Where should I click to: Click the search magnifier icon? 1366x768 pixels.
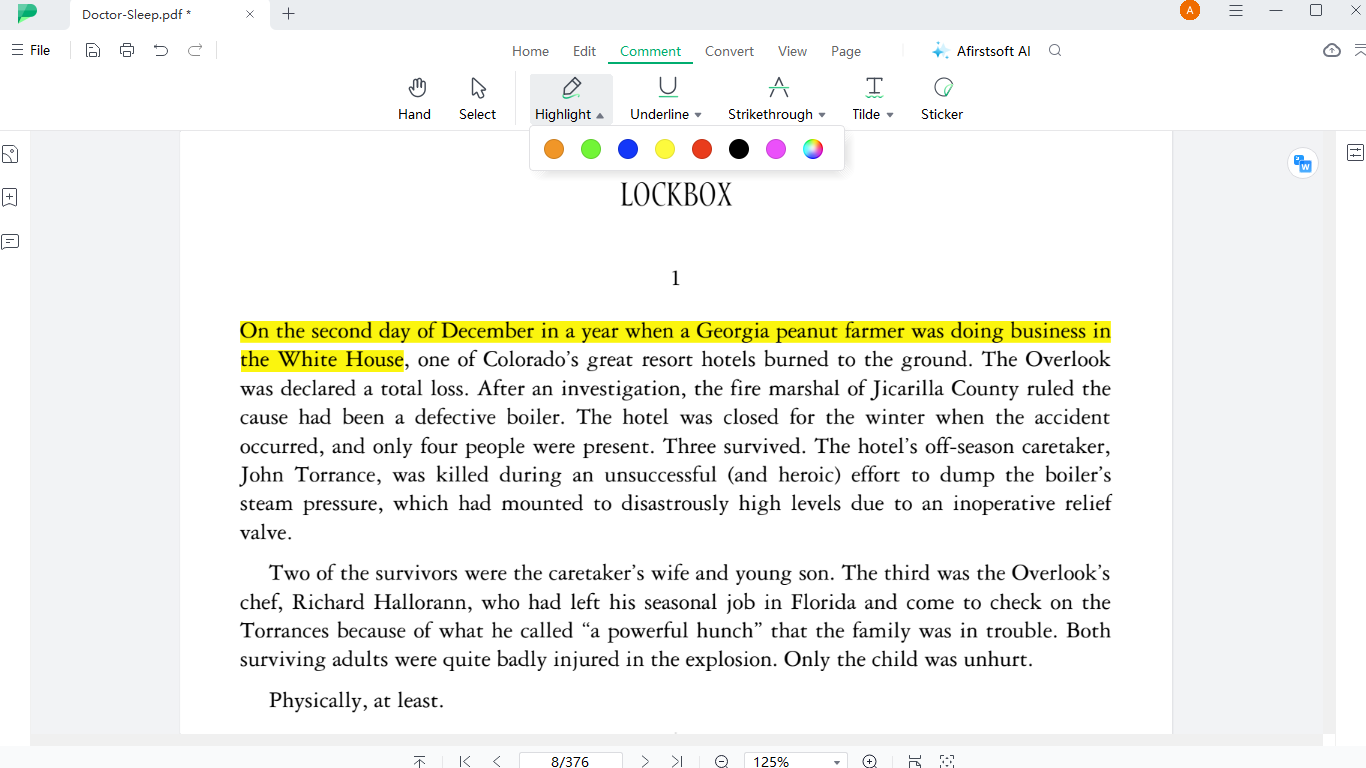click(1055, 51)
